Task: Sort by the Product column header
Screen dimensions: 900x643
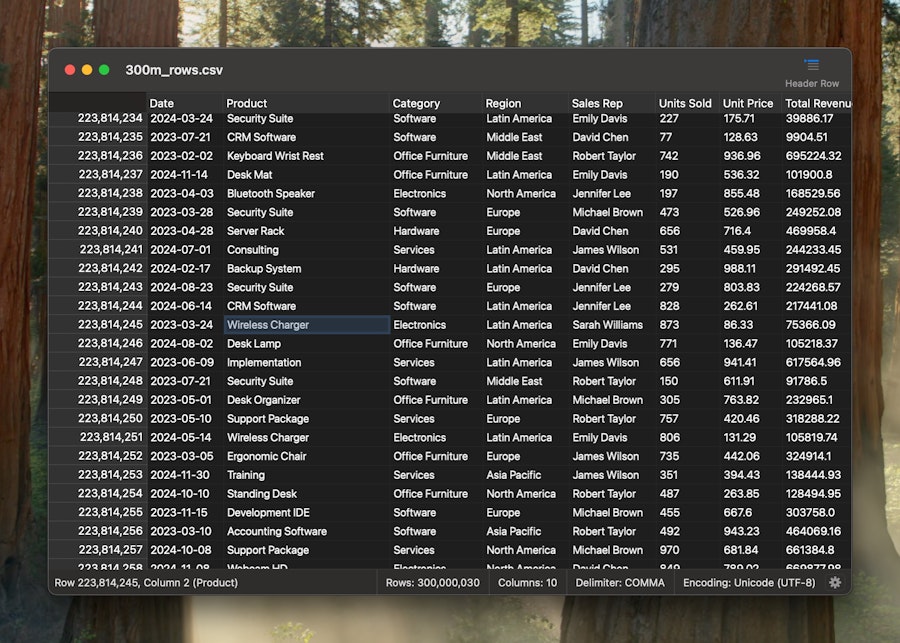Action: point(246,102)
